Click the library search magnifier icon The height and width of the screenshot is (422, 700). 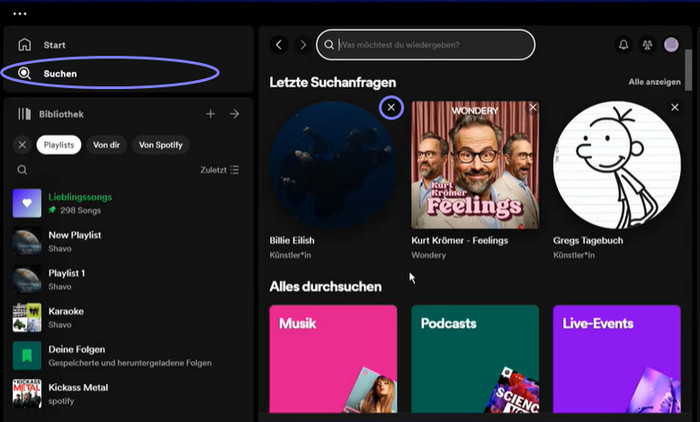coord(22,170)
